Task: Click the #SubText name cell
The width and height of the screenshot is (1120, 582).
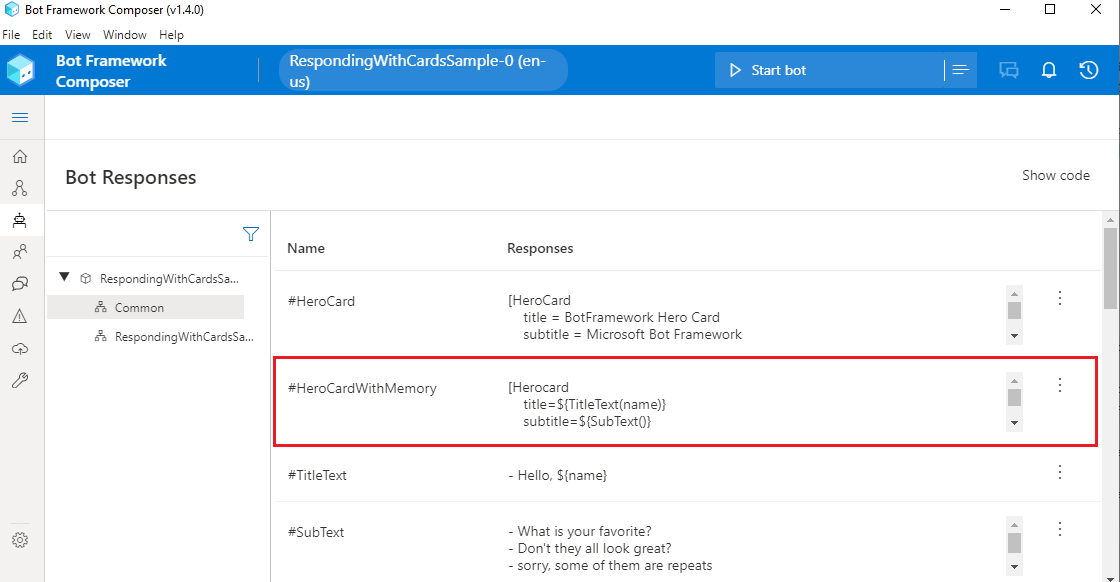Action: pos(316,533)
